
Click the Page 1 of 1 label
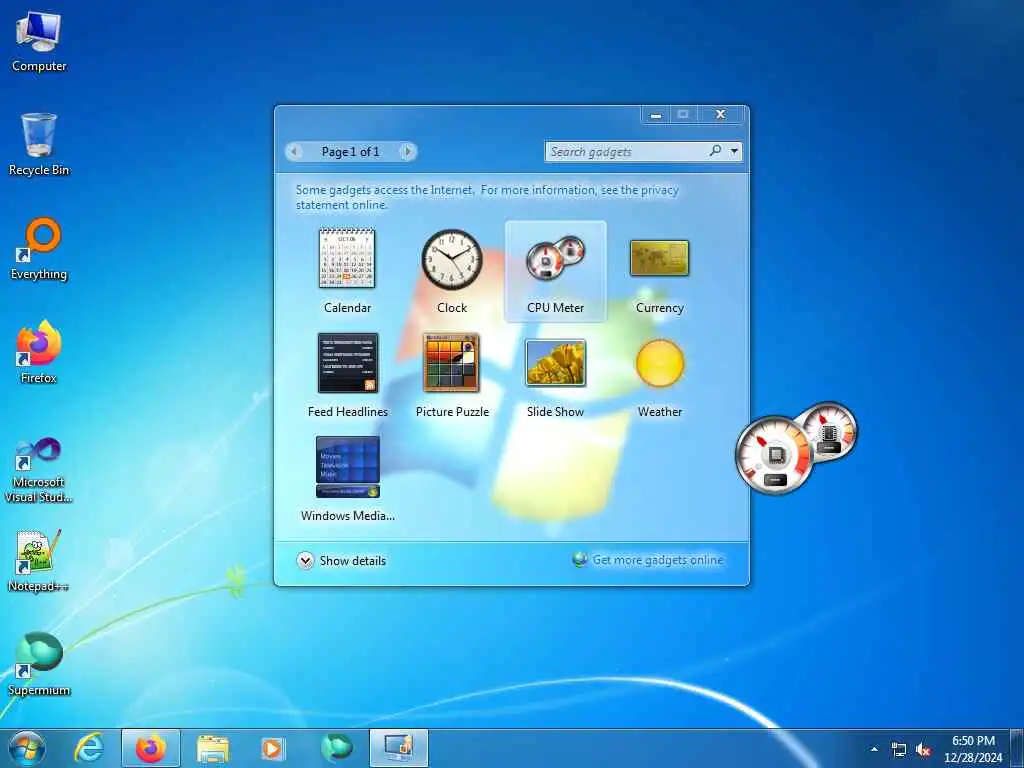(350, 152)
